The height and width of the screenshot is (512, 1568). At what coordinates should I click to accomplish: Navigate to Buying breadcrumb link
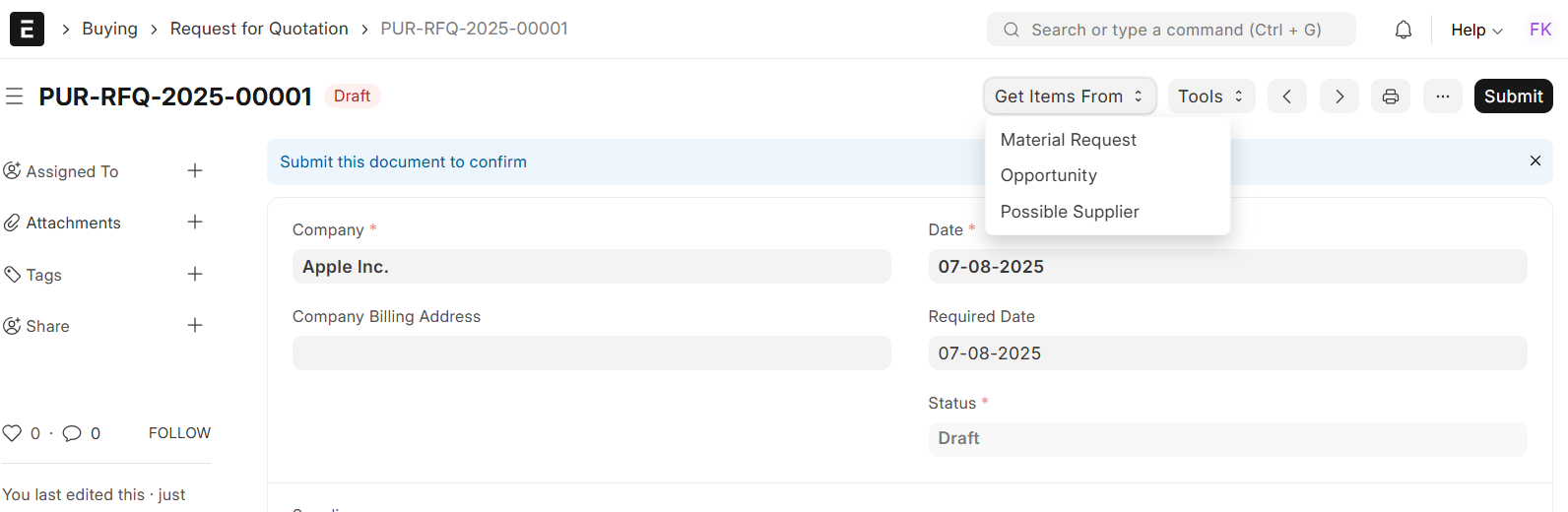(x=109, y=29)
